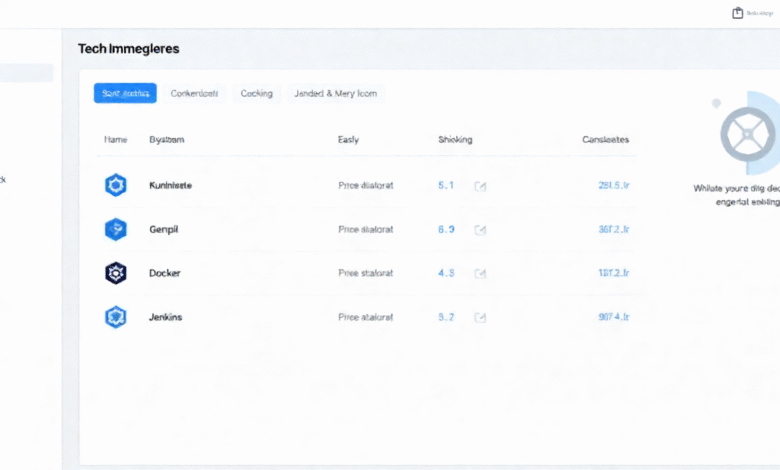780x470 pixels.
Task: Click the Jenkins hexagon icon
Action: [115, 317]
